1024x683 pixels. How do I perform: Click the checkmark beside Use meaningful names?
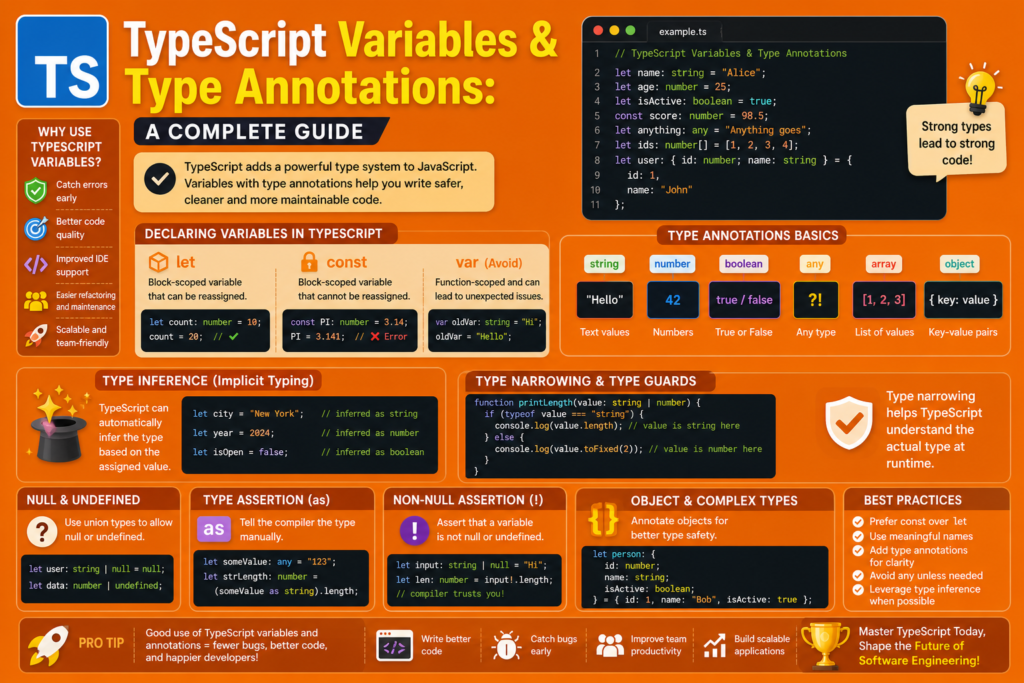[x=858, y=536]
